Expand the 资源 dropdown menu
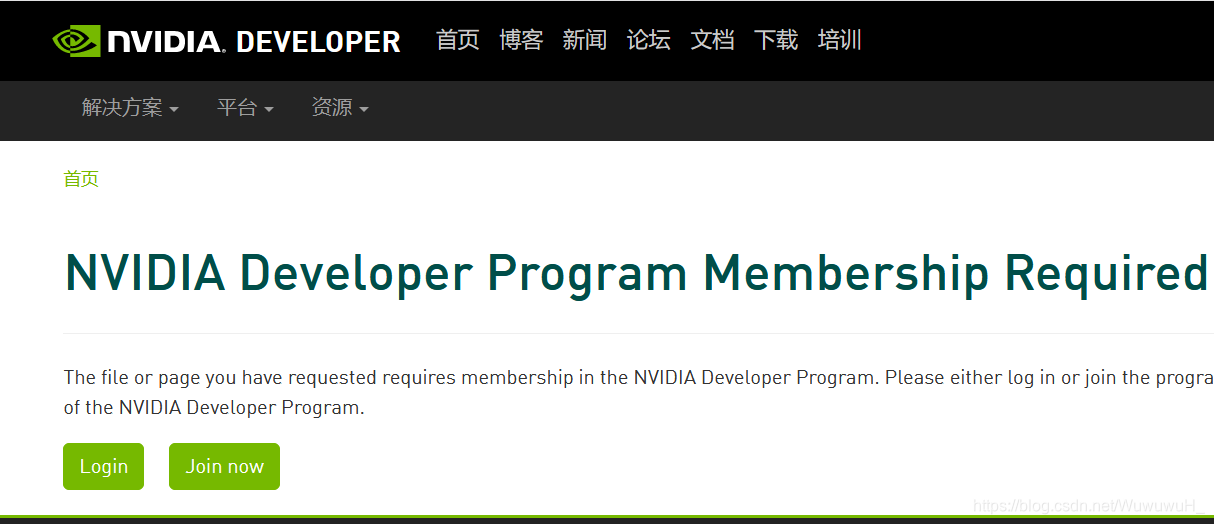Viewport: 1214px width, 524px height. click(x=340, y=108)
